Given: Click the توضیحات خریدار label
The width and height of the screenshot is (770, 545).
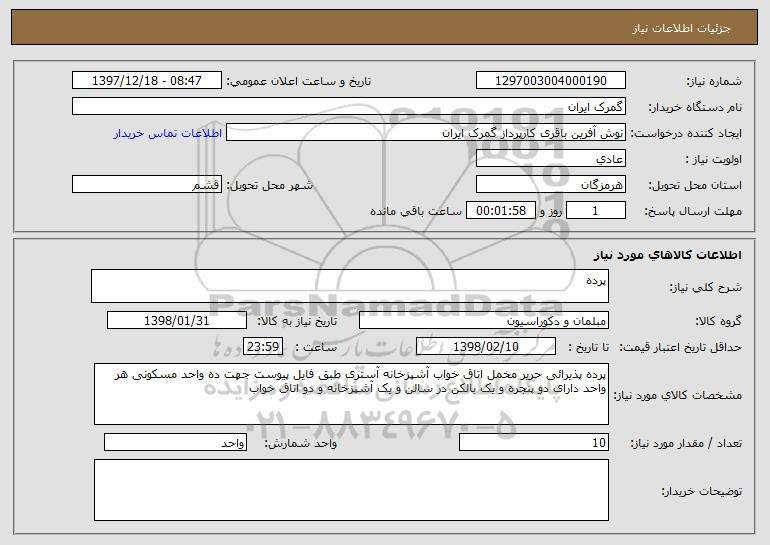Looking at the screenshot, I should pyautogui.click(x=702, y=491).
